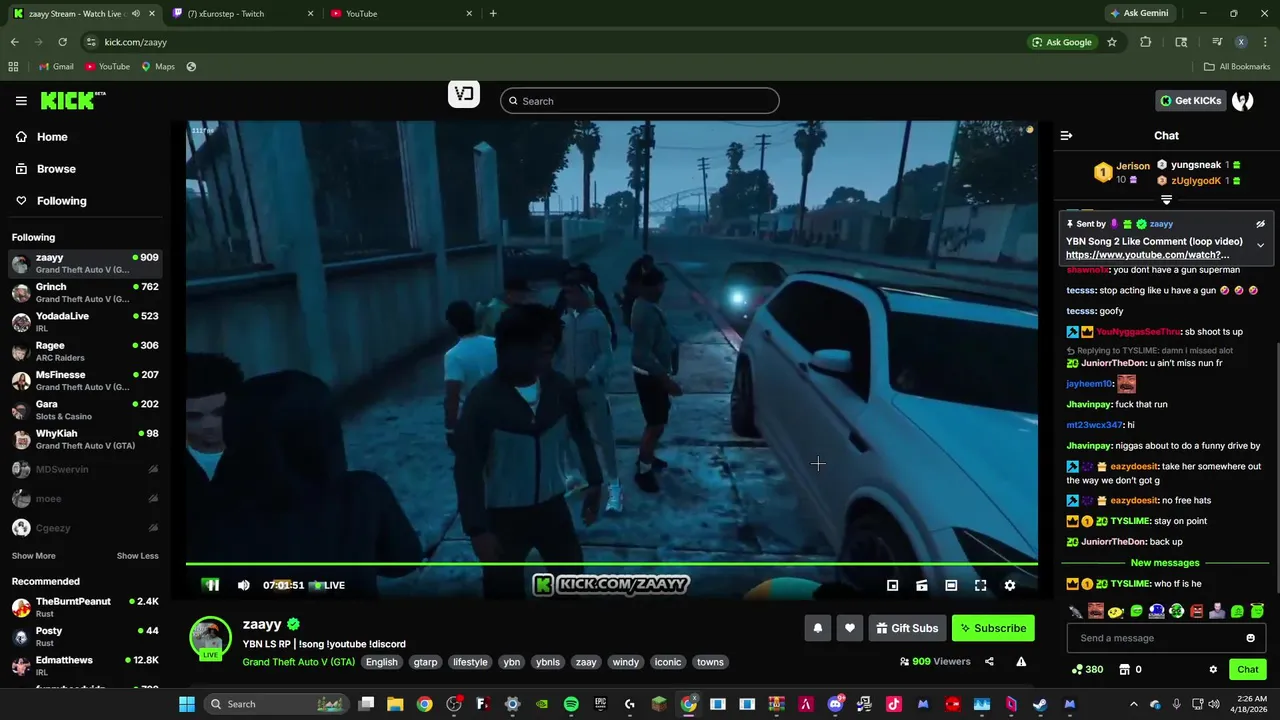This screenshot has height=720, width=1280.
Task: Open TheBurntPeanut recommended channel
Action: [85, 607]
